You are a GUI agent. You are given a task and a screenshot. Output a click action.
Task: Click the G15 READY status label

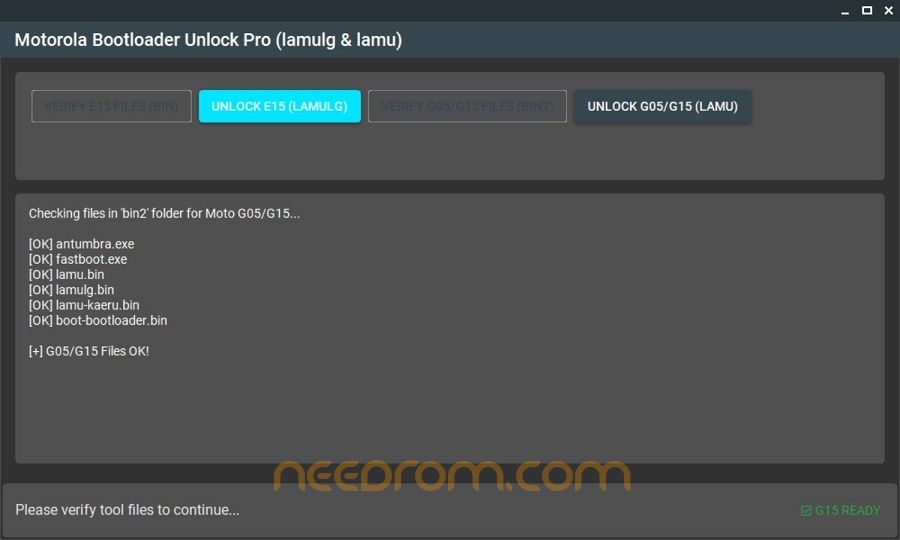(x=847, y=511)
